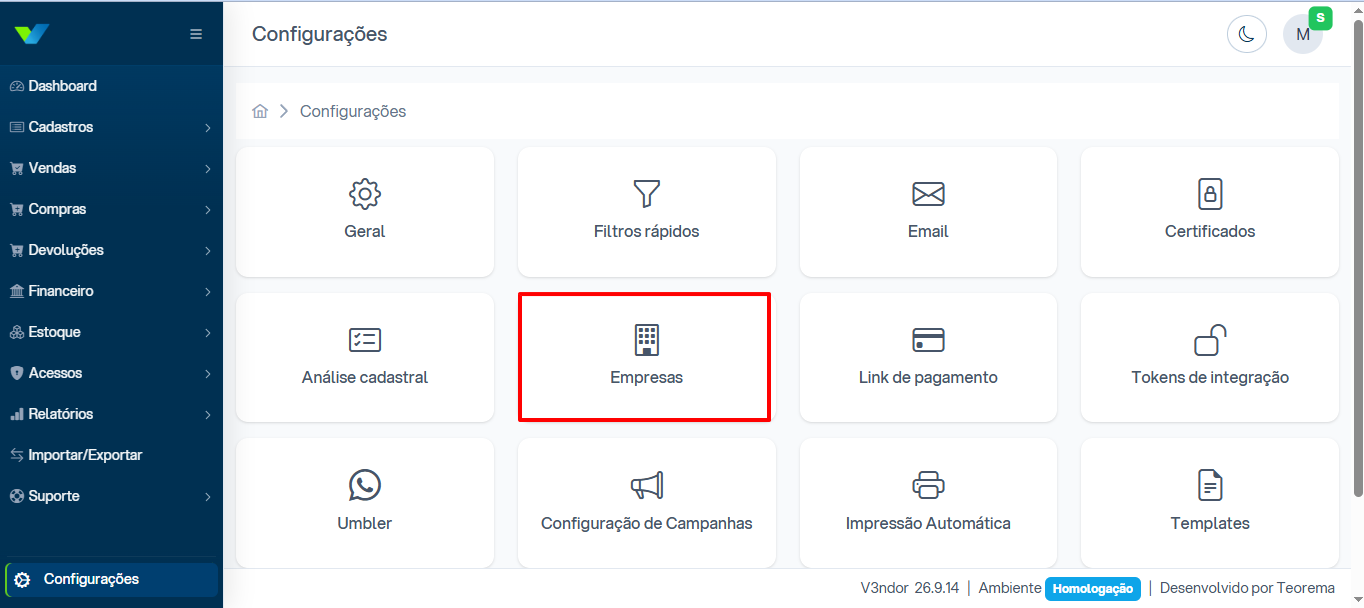Click Homologação environment badge
1364x608 pixels.
[1093, 589]
